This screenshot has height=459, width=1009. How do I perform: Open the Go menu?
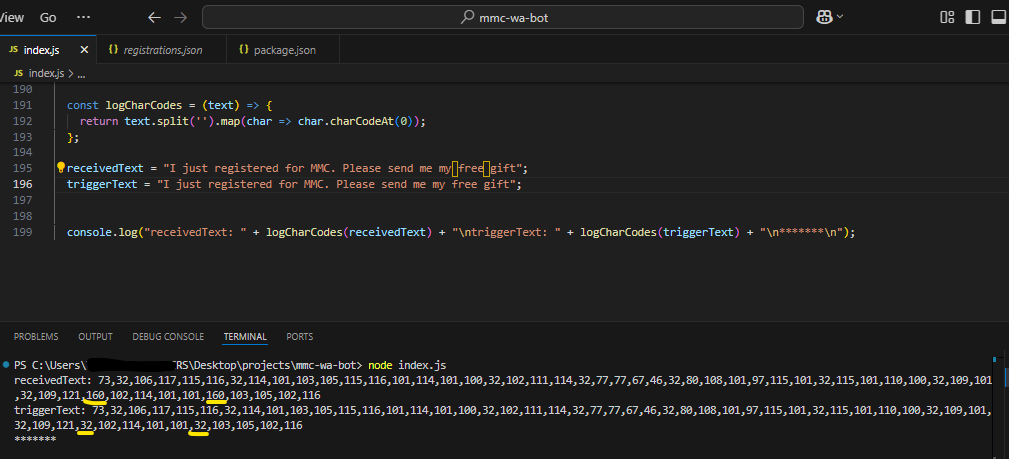coord(48,17)
